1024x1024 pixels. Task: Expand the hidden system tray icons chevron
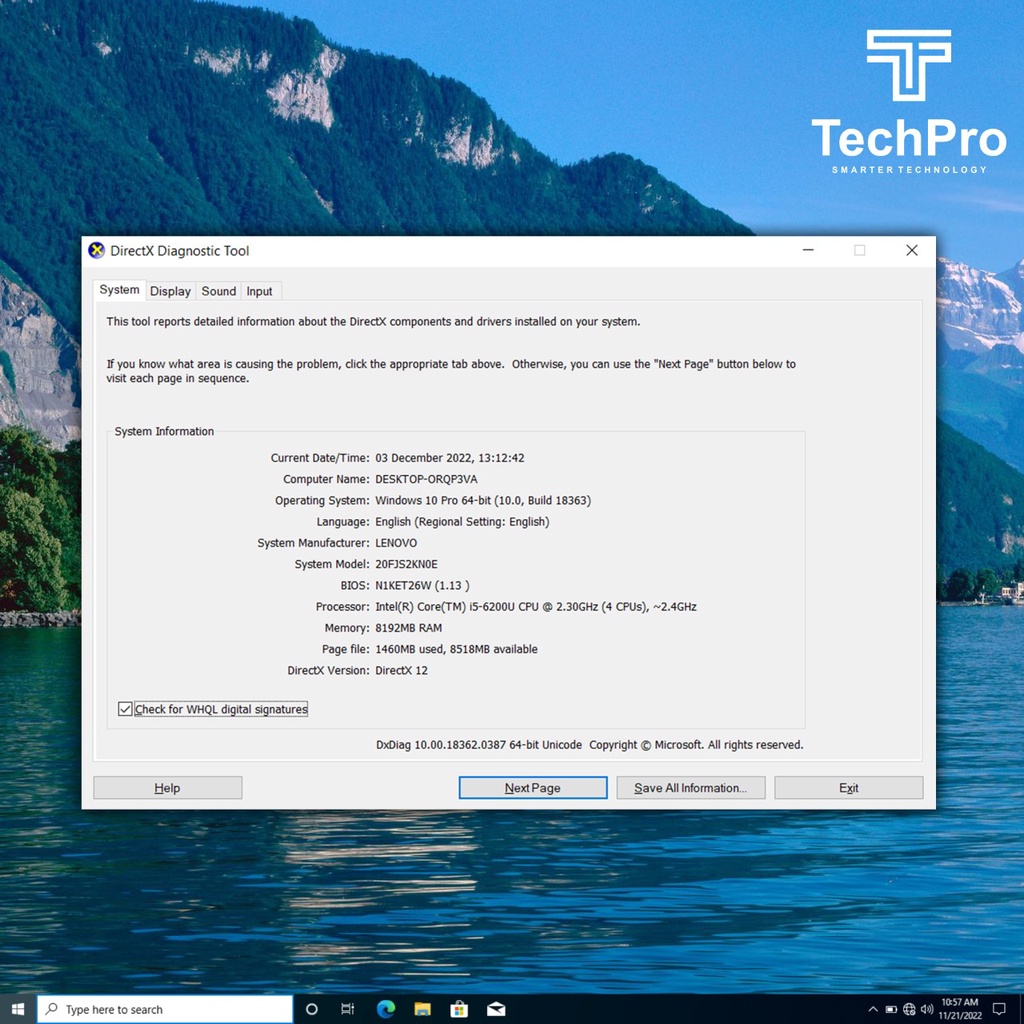(873, 1009)
